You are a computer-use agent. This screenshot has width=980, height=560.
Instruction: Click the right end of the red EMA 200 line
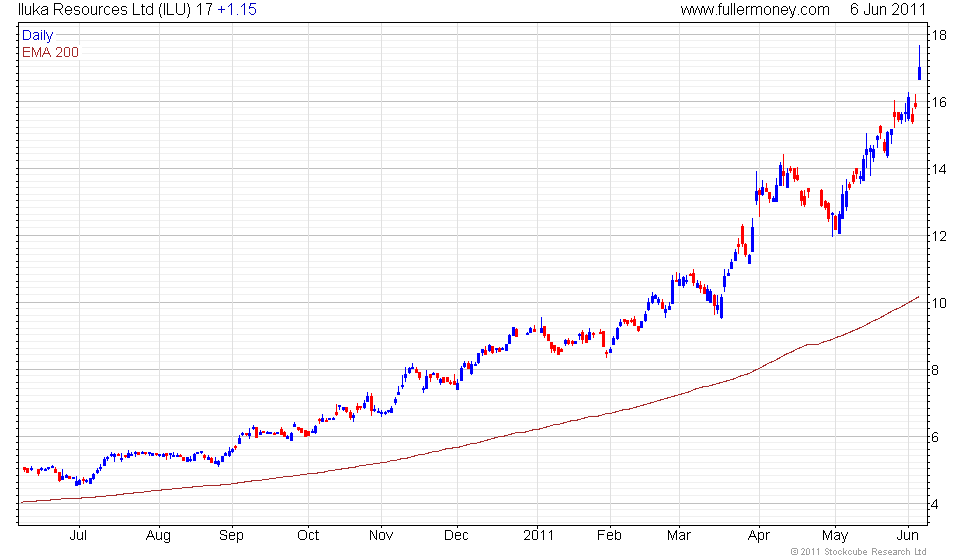(x=918, y=298)
